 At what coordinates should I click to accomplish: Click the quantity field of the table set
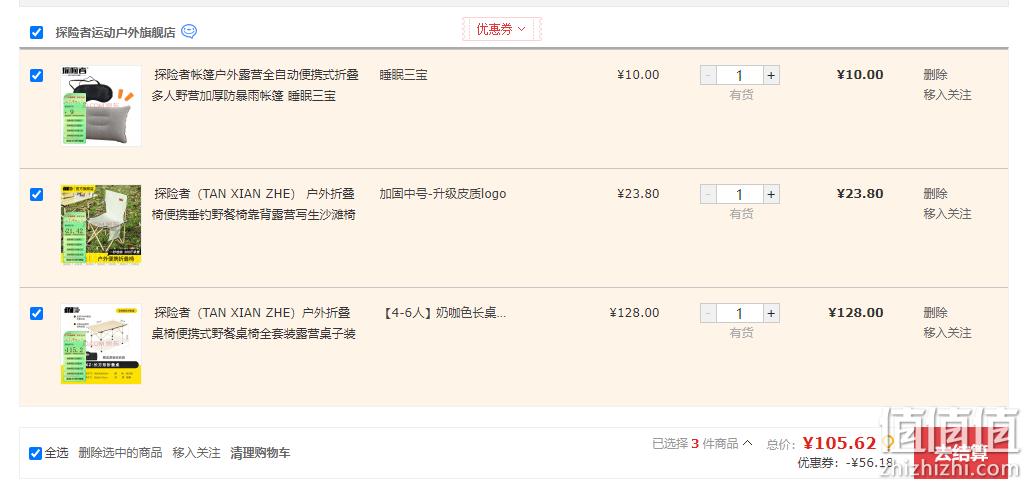pos(740,313)
